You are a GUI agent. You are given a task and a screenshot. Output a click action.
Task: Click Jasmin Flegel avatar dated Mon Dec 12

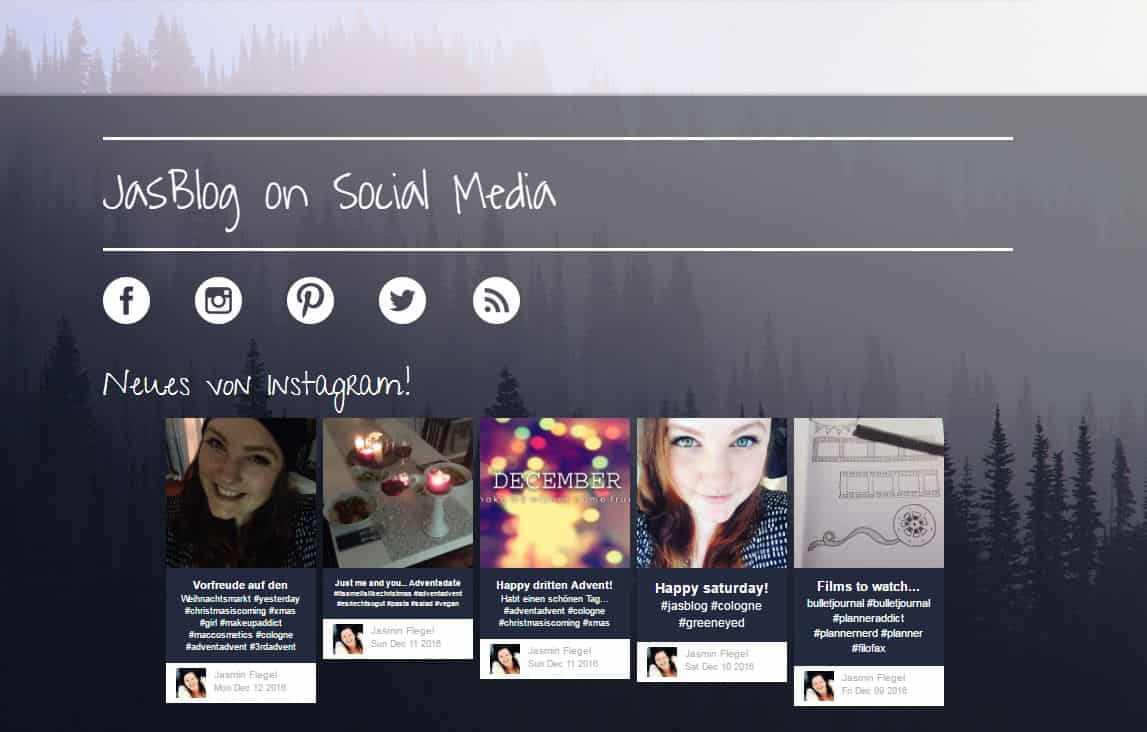click(x=191, y=683)
